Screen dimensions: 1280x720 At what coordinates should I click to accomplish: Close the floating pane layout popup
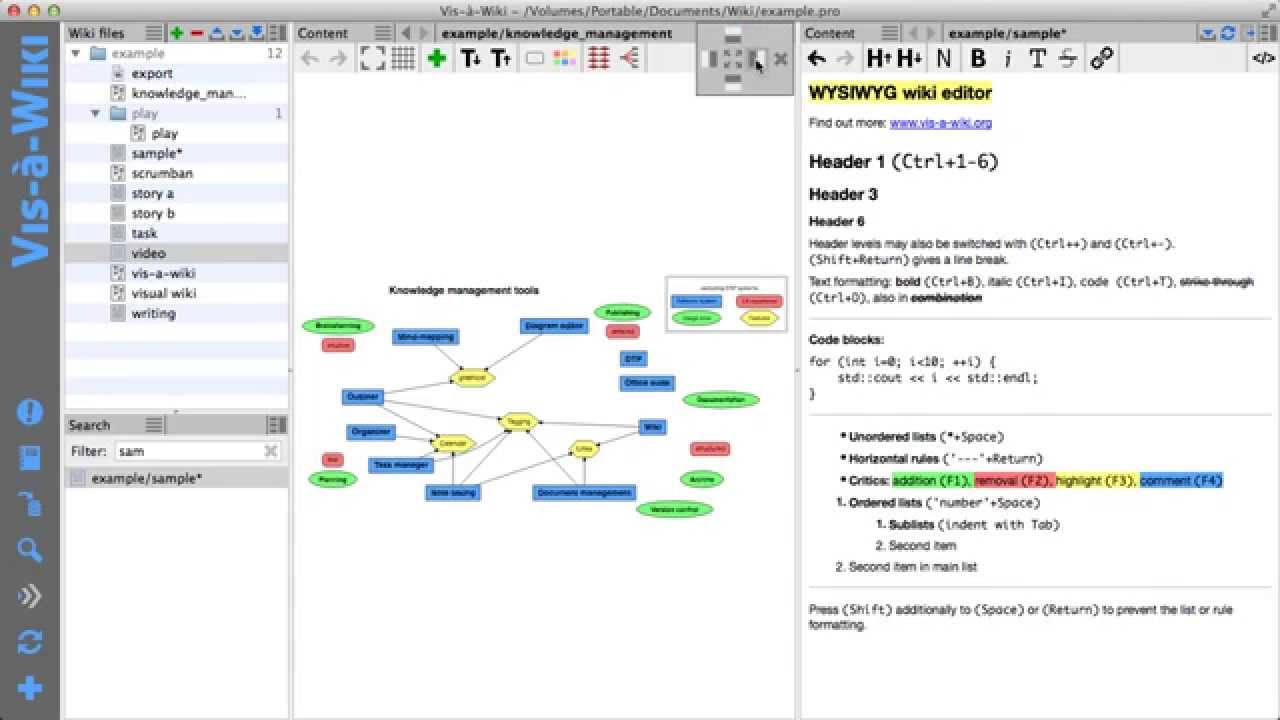pyautogui.click(x=781, y=59)
